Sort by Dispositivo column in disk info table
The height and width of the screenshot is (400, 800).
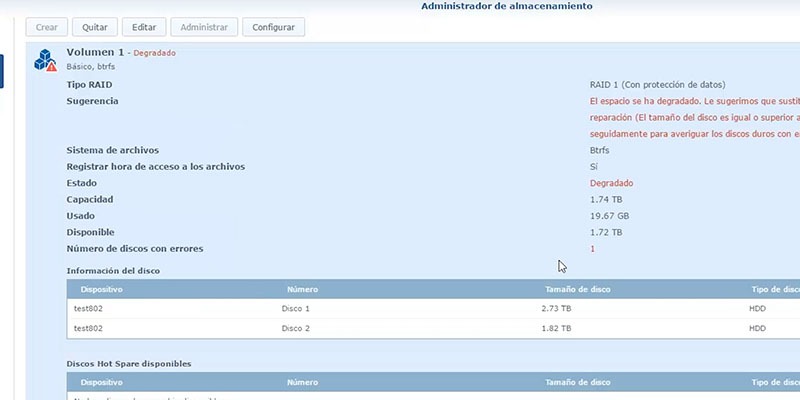click(102, 289)
